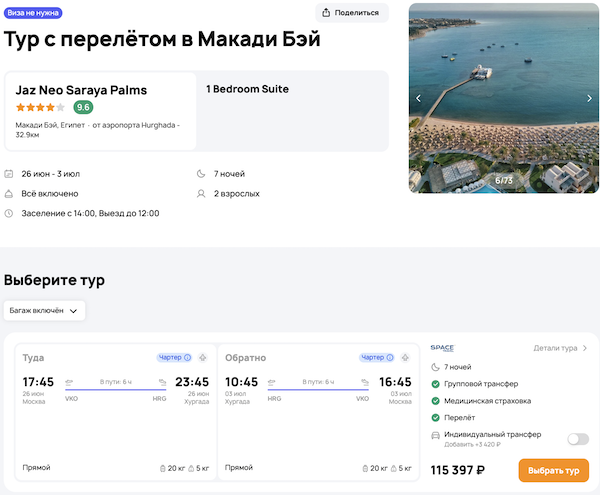Click the Выбрать тур button
This screenshot has width=600, height=495.
[553, 470]
